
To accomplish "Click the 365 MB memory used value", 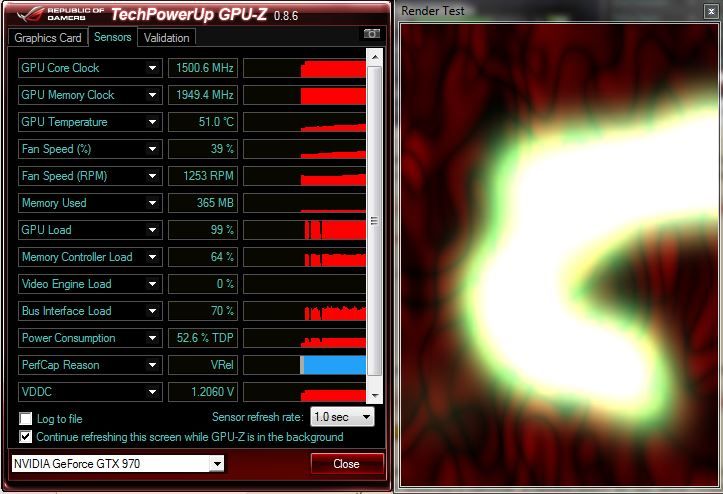I will click(203, 203).
